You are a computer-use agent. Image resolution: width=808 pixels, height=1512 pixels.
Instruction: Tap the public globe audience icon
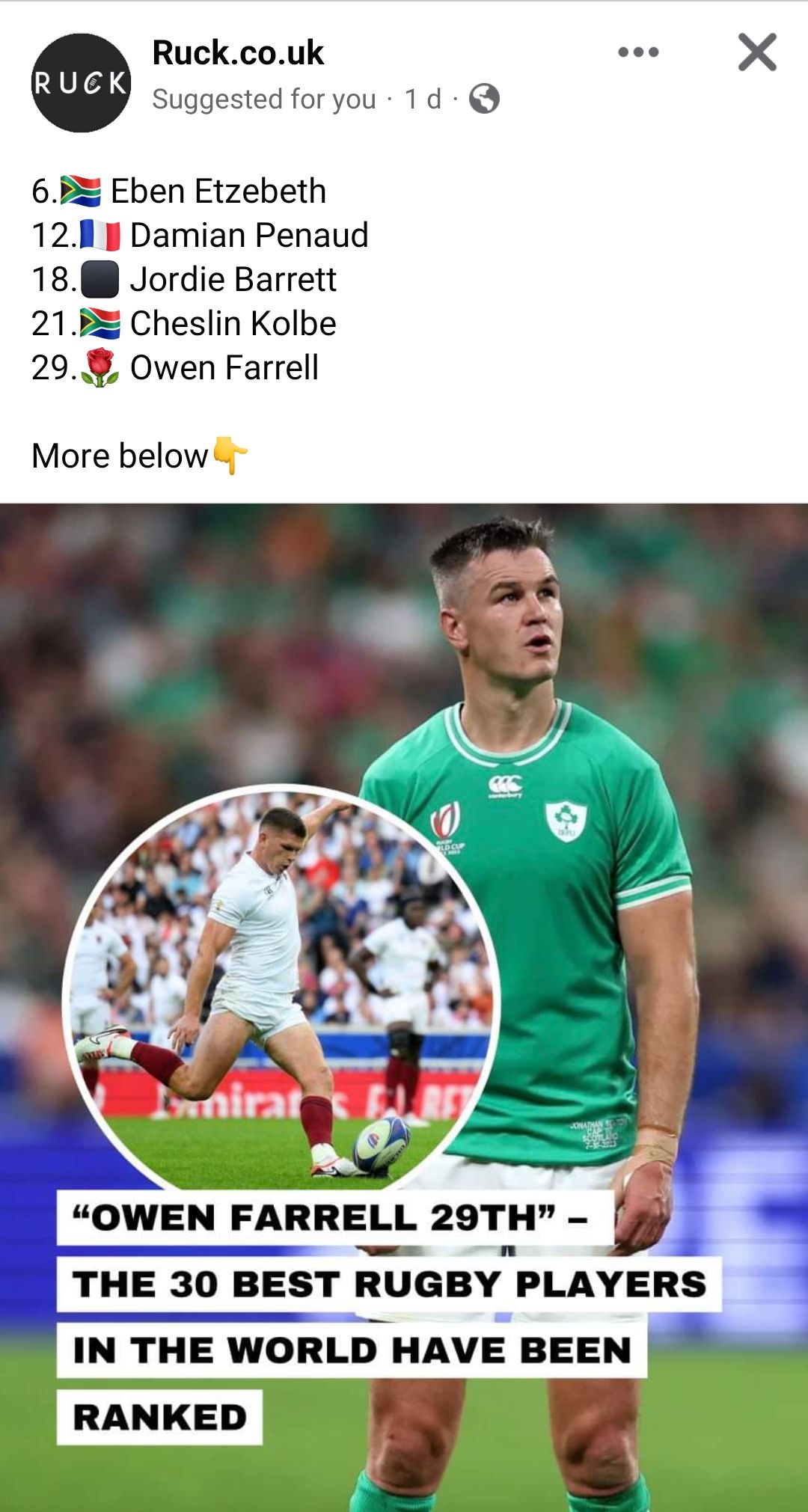[x=484, y=99]
